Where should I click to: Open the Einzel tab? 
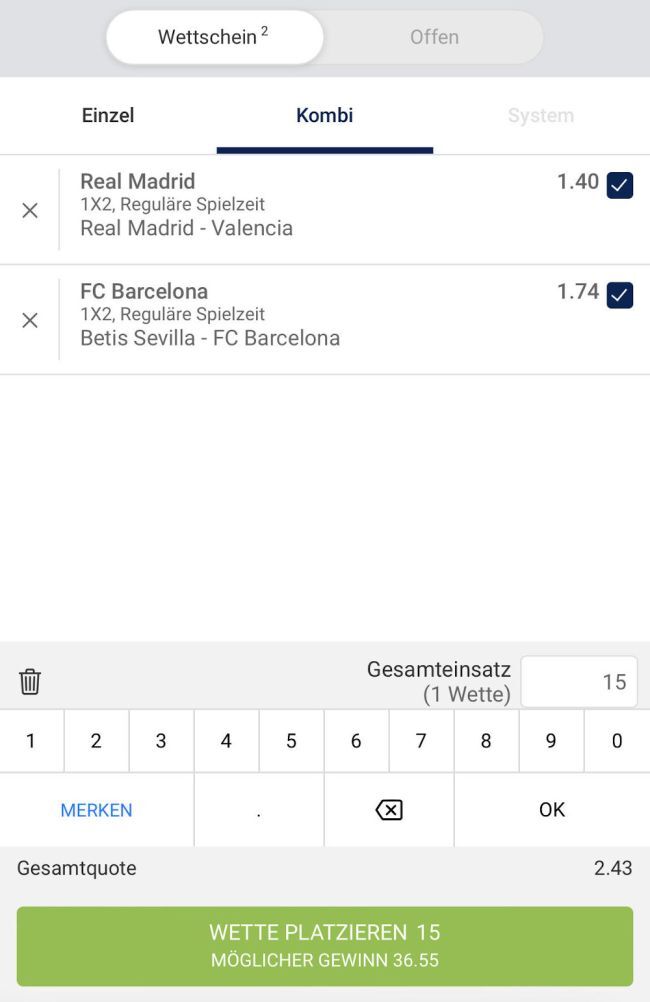[108, 116]
